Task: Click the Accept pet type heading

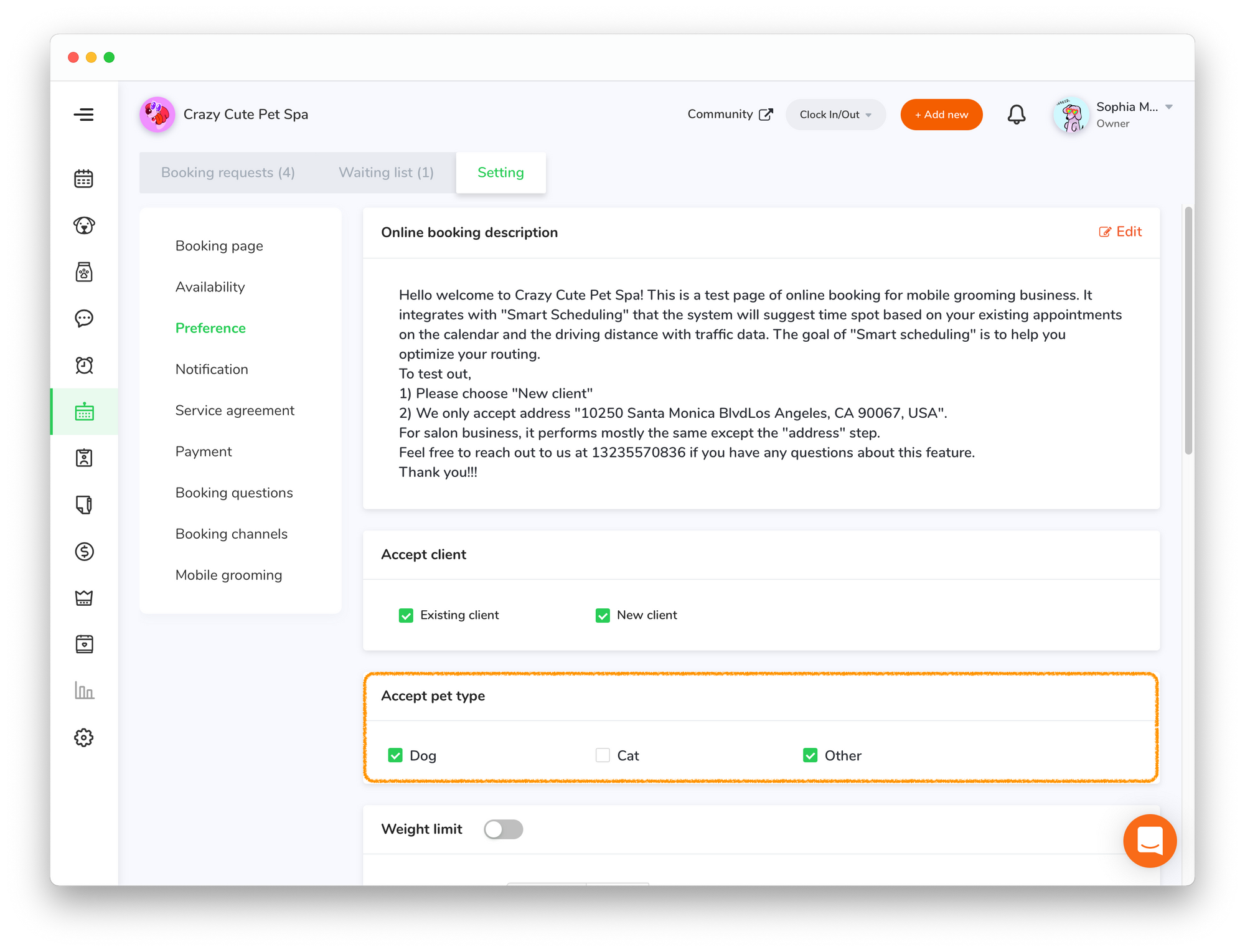Action: click(x=433, y=695)
